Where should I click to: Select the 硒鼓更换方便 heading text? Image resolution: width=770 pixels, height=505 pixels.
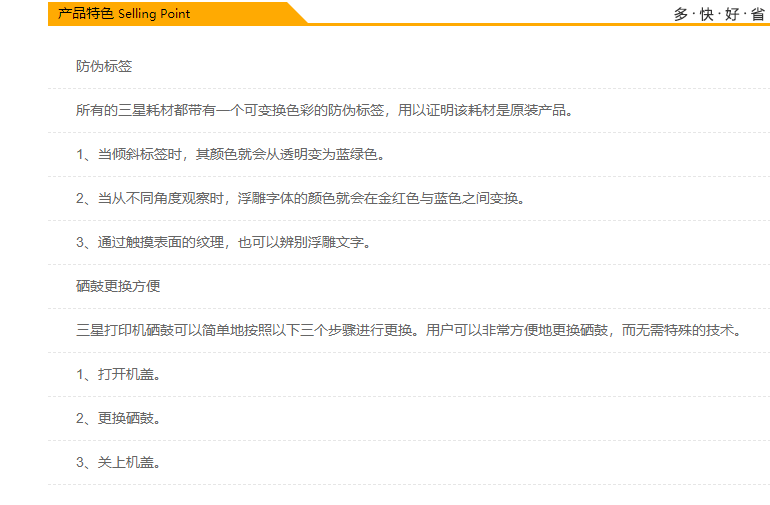pyautogui.click(x=118, y=286)
